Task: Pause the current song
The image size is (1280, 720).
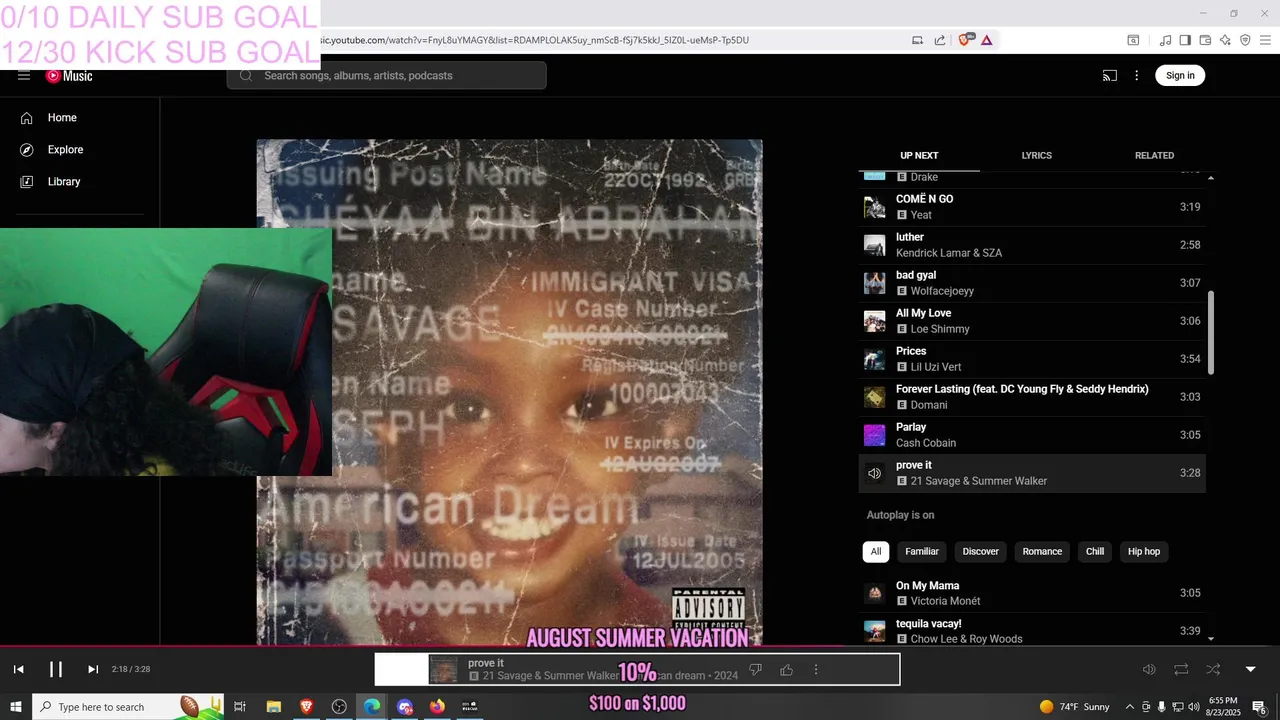Action: 56,670
